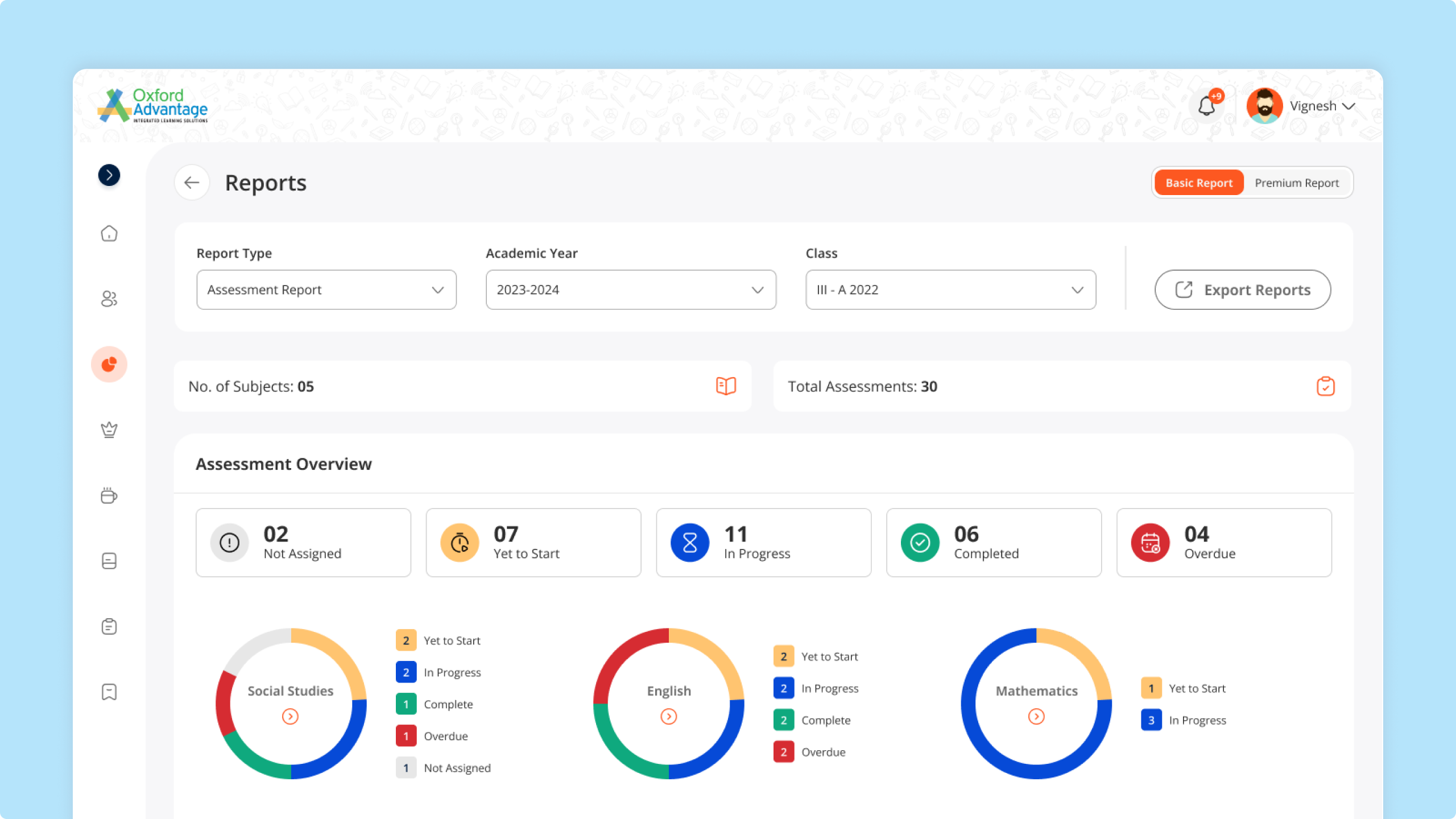Click the blue In Progress swatch for Mathematics
The width and height of the screenshot is (1456, 819).
[1151, 720]
